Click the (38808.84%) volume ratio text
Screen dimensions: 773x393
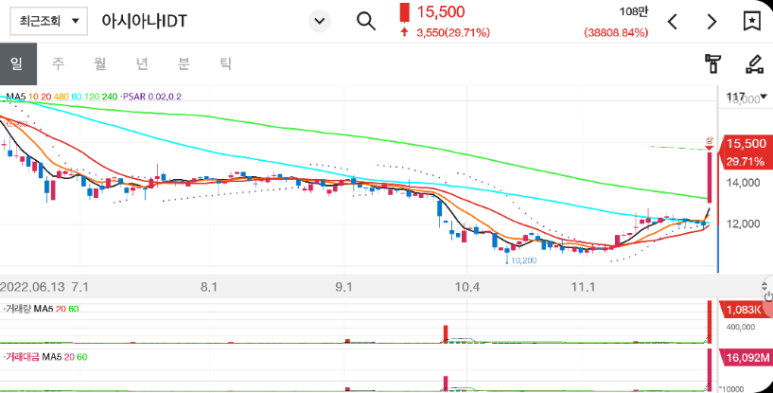[x=616, y=33]
